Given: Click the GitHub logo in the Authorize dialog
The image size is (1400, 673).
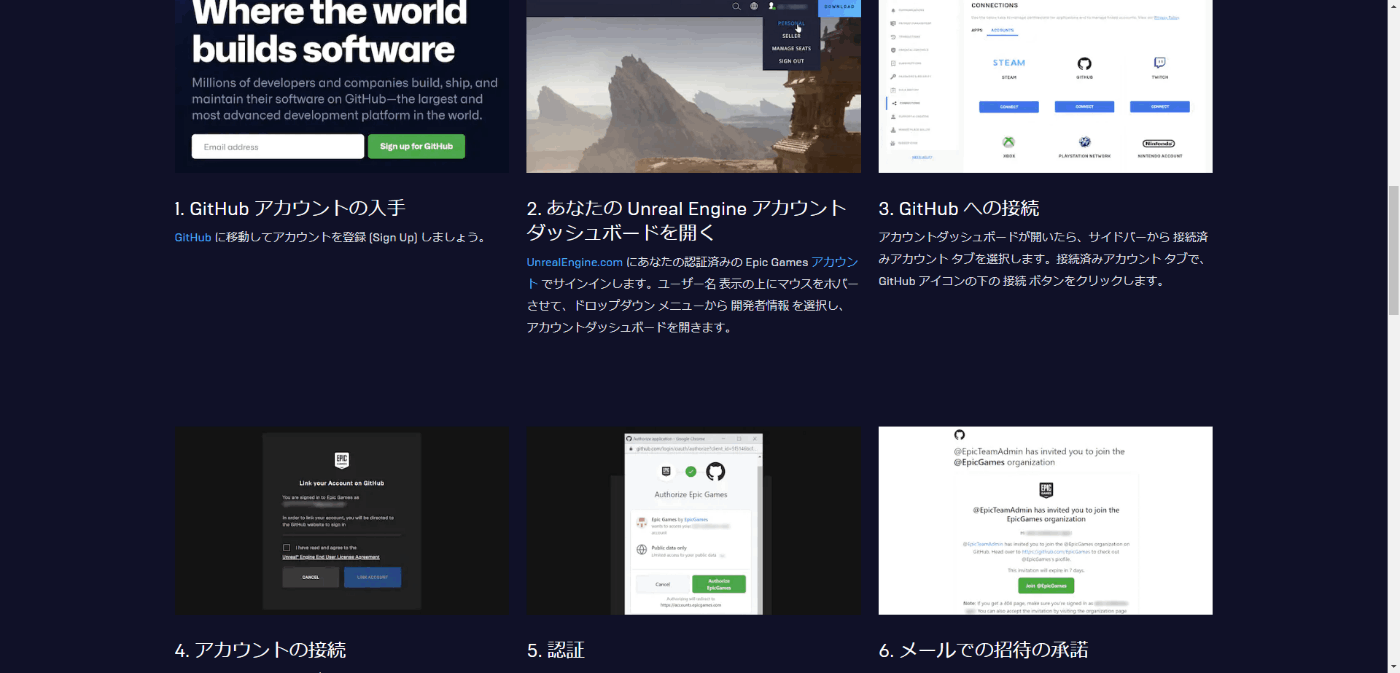Looking at the screenshot, I should tap(715, 471).
